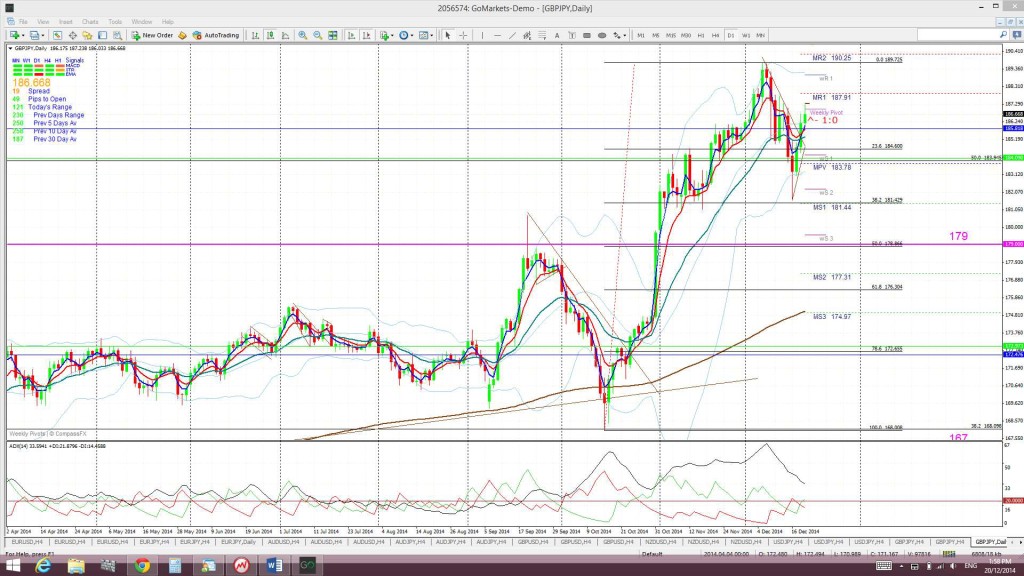
Task: Select the GBPJPY,Daily chart tab
Action: [x=990, y=542]
